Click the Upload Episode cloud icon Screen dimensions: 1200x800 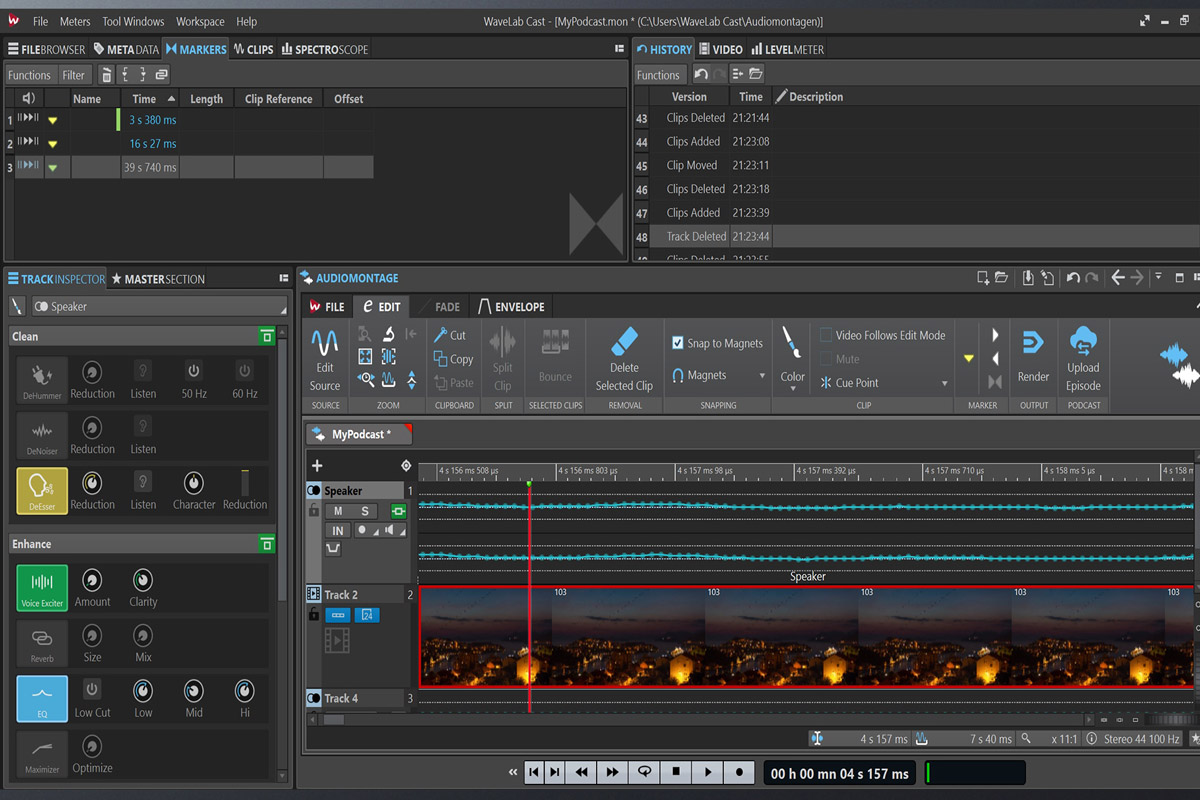click(x=1083, y=342)
